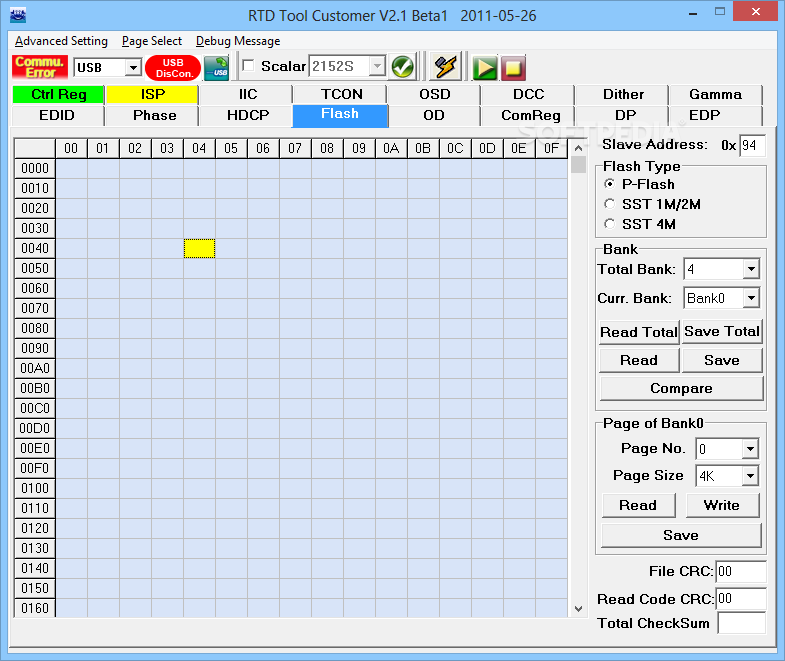Image resolution: width=785 pixels, height=661 pixels.
Task: Select the Flash tab
Action: tap(340, 115)
